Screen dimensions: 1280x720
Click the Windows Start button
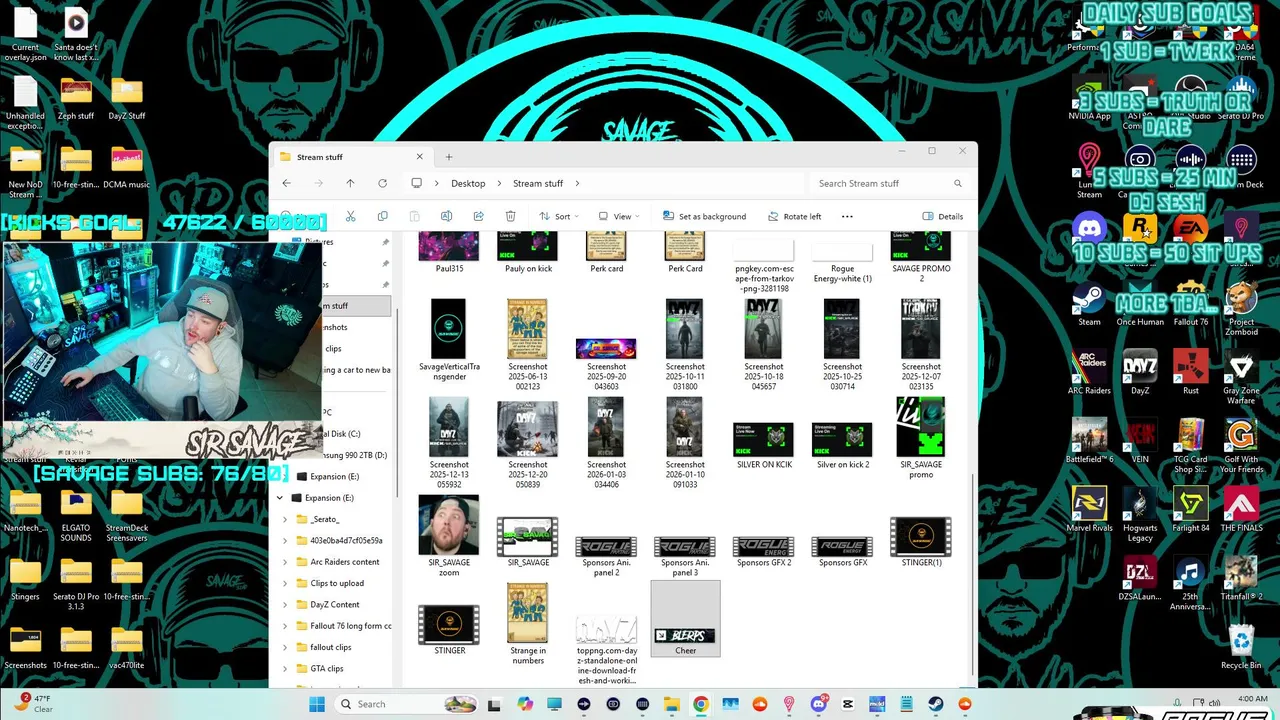317,704
